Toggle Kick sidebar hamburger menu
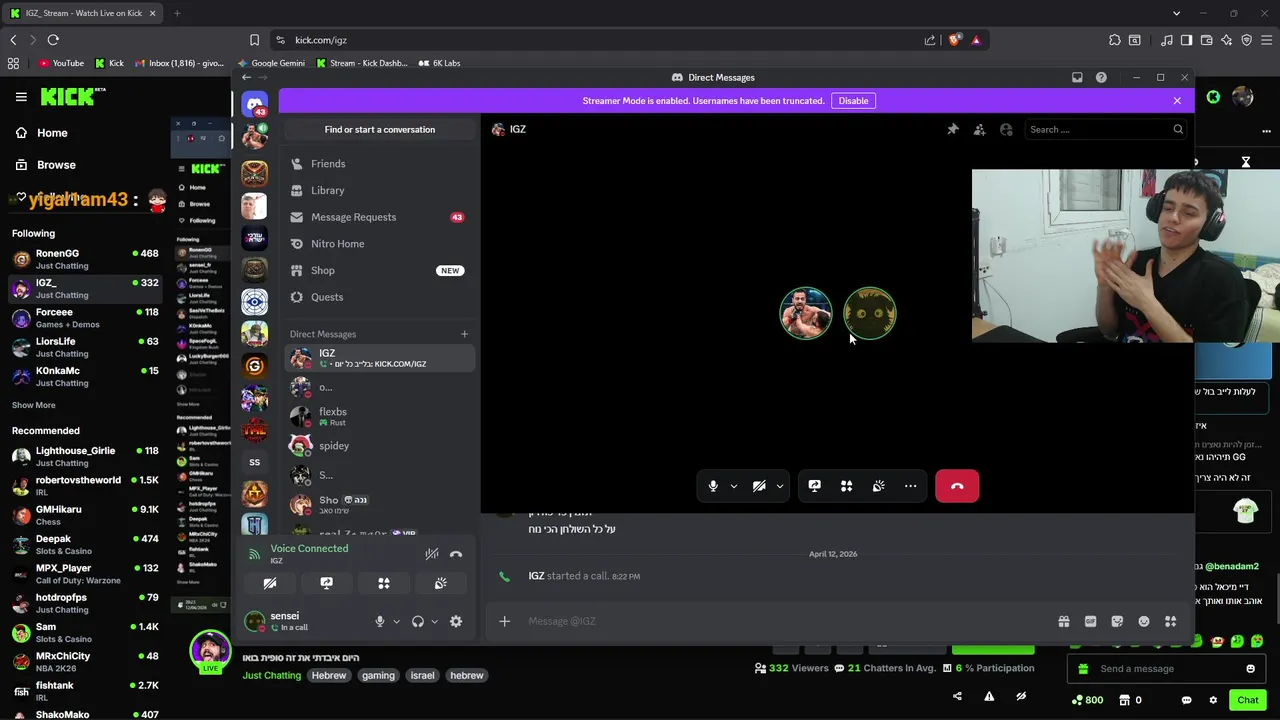Viewport: 1280px width, 720px height. coord(21,96)
